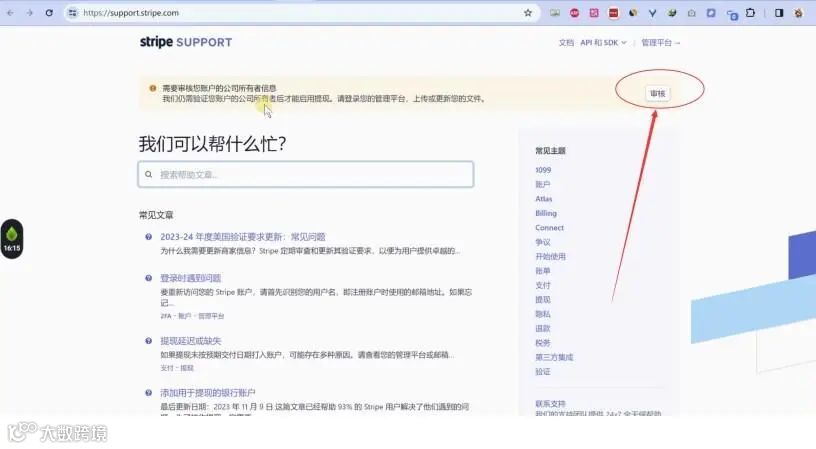Select the 退款 topic
816x449 pixels.
543,328
